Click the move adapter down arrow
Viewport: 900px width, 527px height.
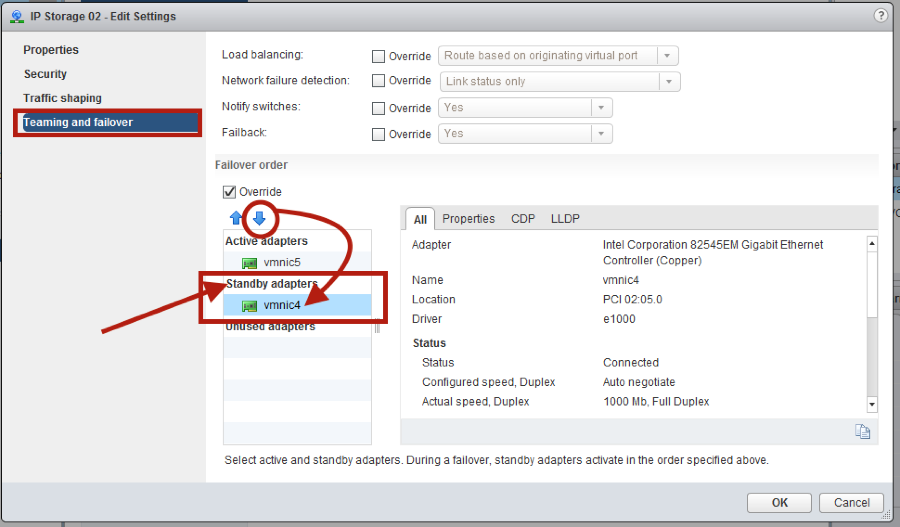click(259, 218)
